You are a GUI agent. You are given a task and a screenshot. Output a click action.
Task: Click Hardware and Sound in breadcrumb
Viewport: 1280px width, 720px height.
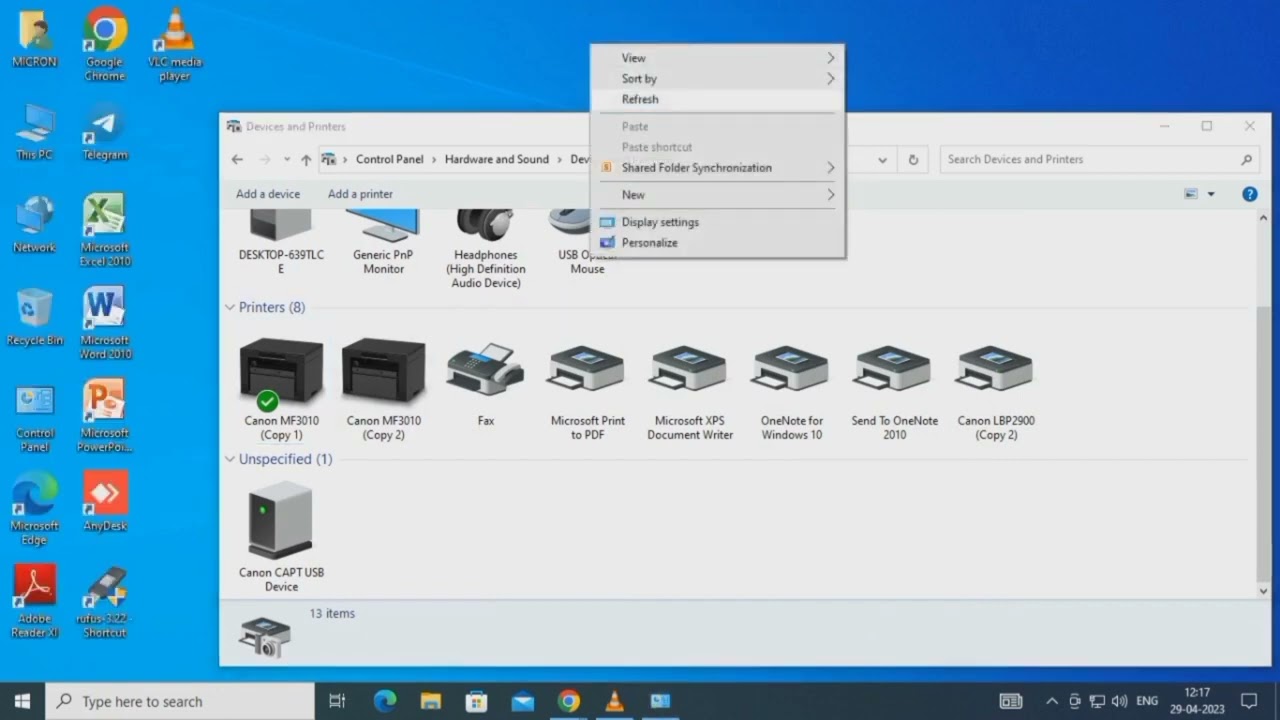point(497,159)
